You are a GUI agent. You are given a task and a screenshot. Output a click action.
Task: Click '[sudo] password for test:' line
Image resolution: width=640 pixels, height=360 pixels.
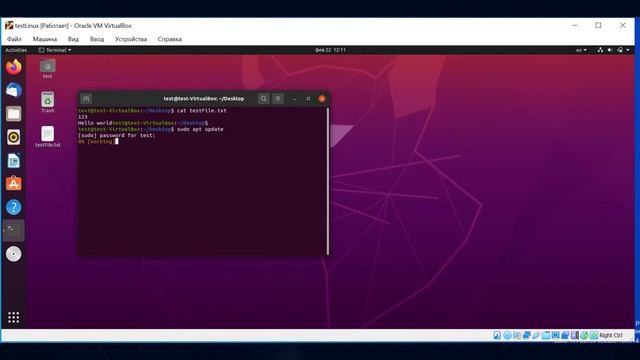point(117,135)
